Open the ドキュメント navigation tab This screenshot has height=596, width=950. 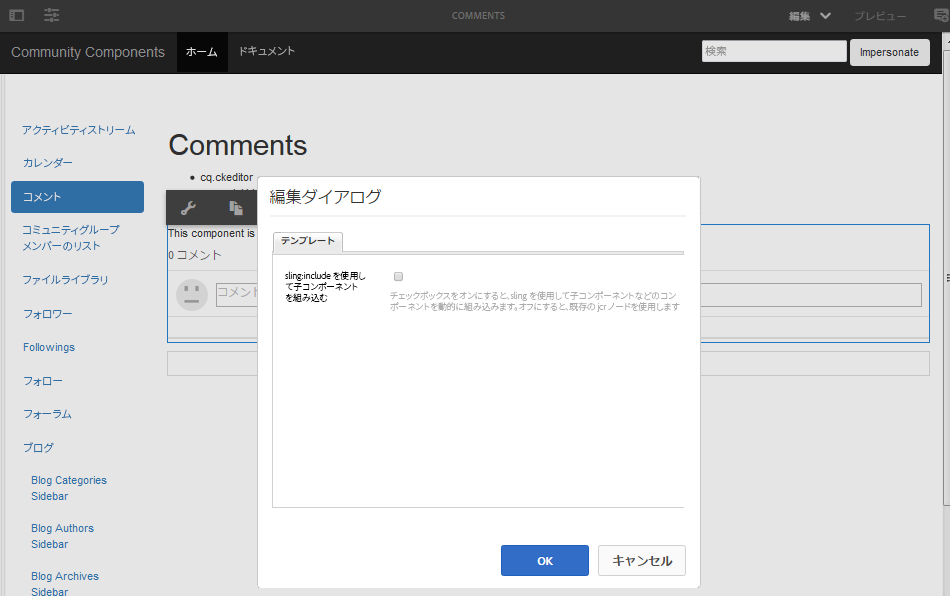point(267,51)
